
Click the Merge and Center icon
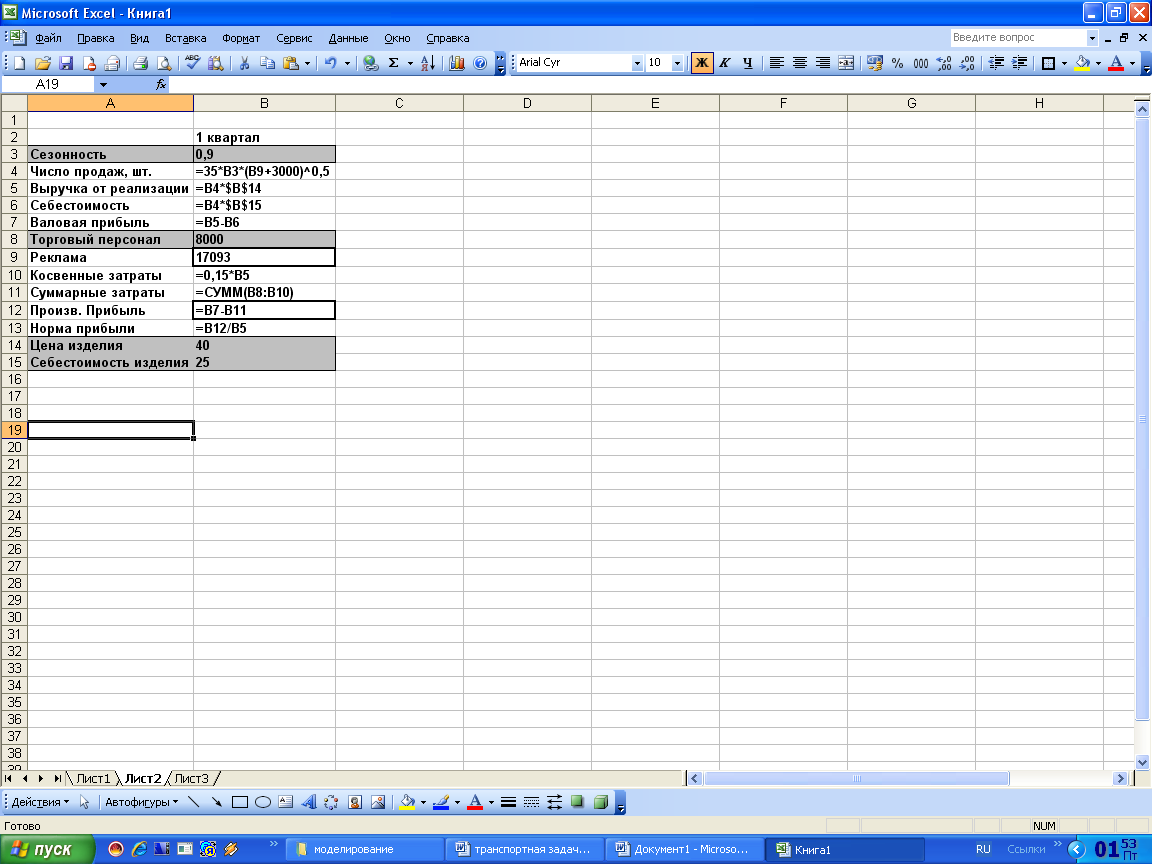846,63
